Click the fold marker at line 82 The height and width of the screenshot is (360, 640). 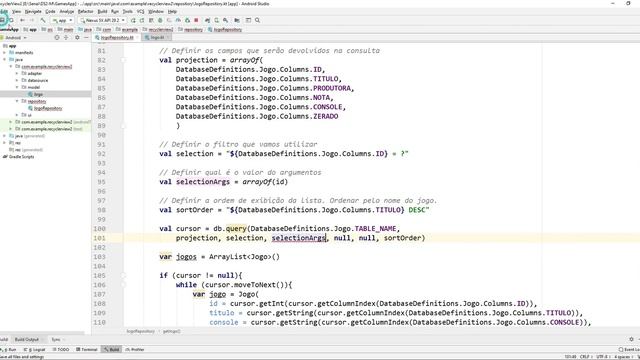123,60
